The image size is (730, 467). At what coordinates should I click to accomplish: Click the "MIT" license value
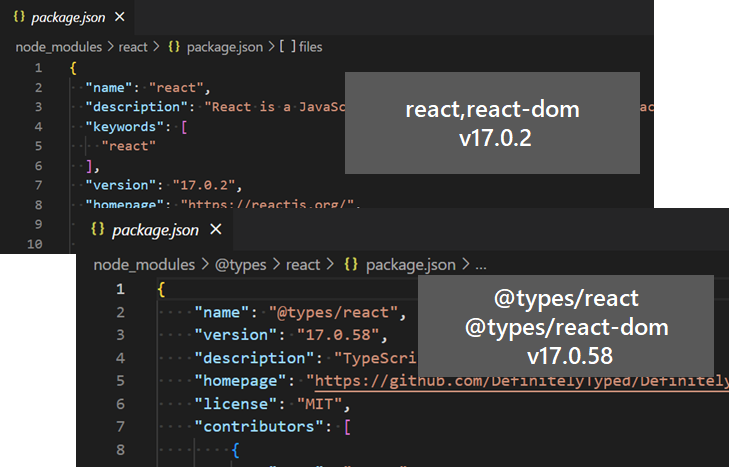coord(320,404)
